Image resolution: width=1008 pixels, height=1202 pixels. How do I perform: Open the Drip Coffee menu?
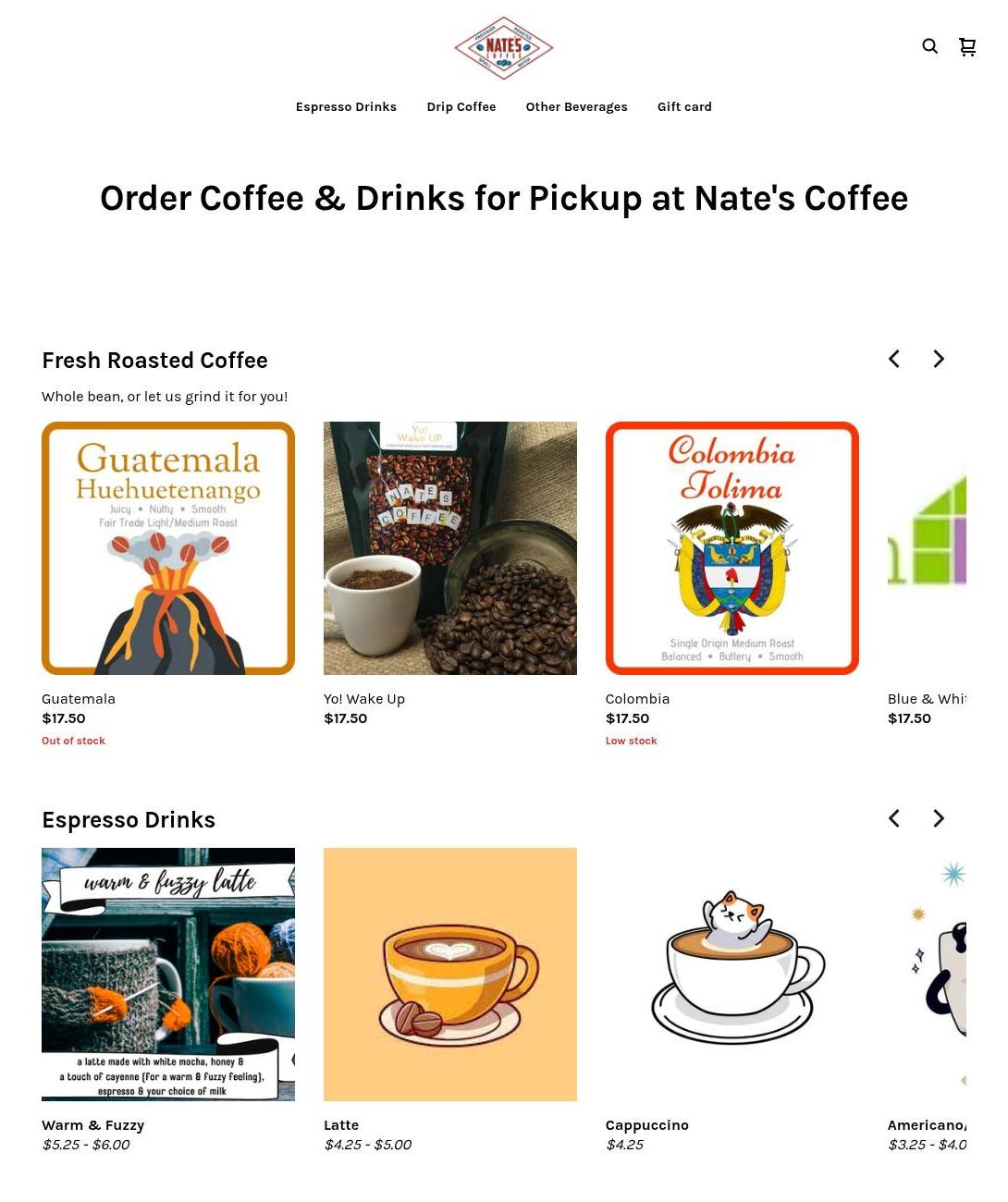tap(461, 107)
